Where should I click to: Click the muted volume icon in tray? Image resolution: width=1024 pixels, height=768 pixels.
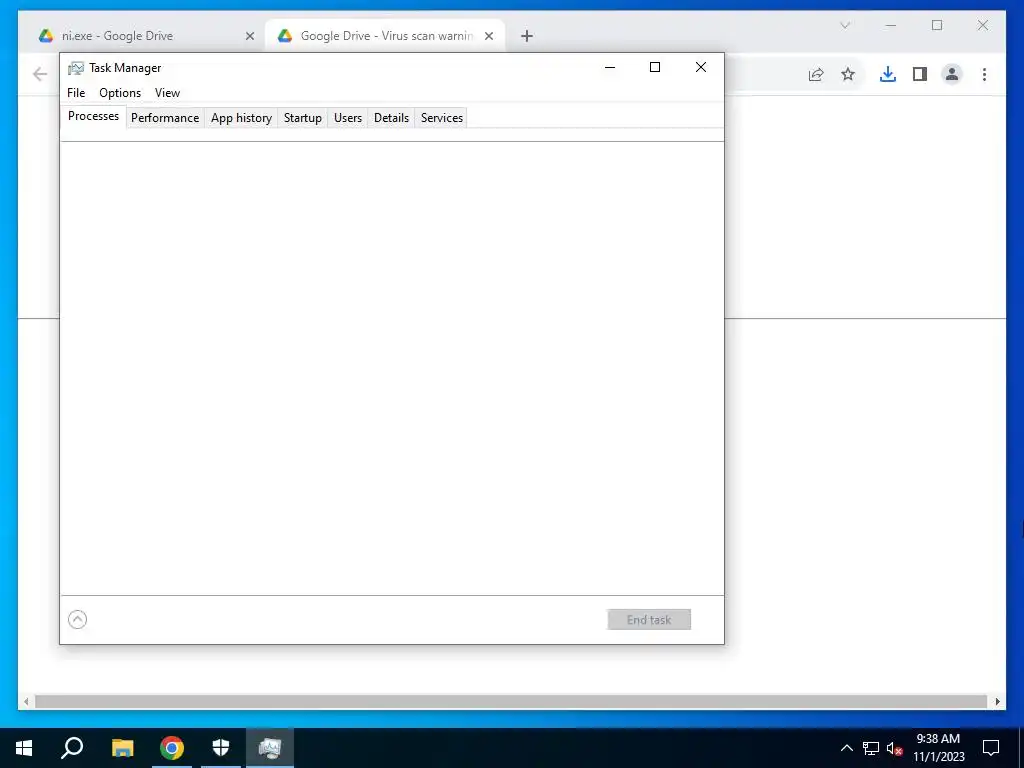tap(894, 748)
